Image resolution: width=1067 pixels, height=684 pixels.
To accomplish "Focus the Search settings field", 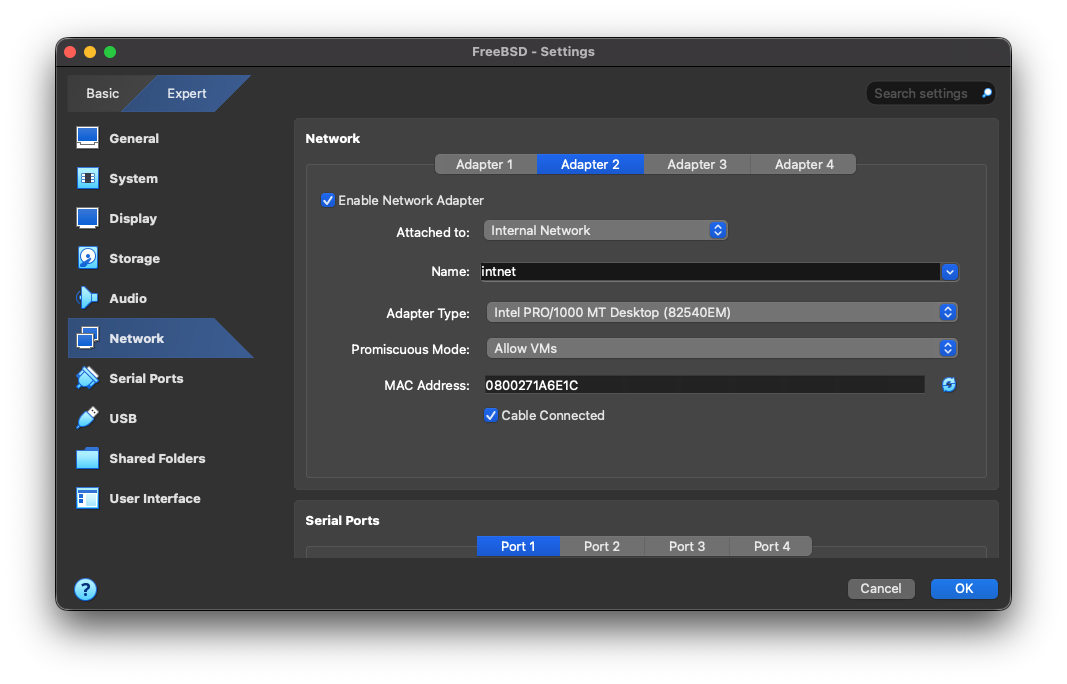I will tap(930, 93).
